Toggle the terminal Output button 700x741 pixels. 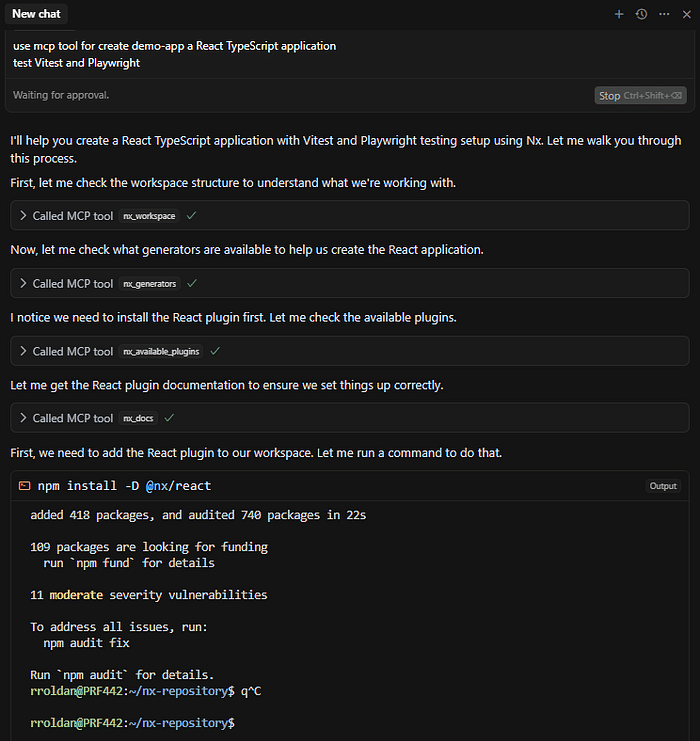[663, 486]
